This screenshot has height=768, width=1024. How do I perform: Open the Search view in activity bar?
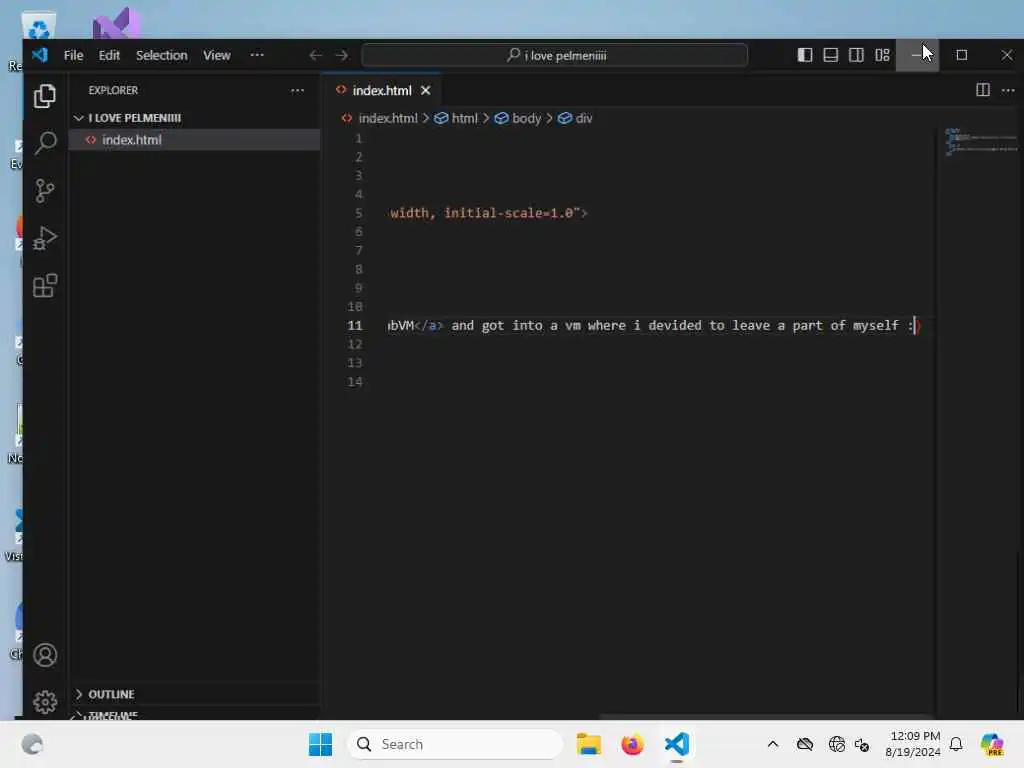(44, 143)
